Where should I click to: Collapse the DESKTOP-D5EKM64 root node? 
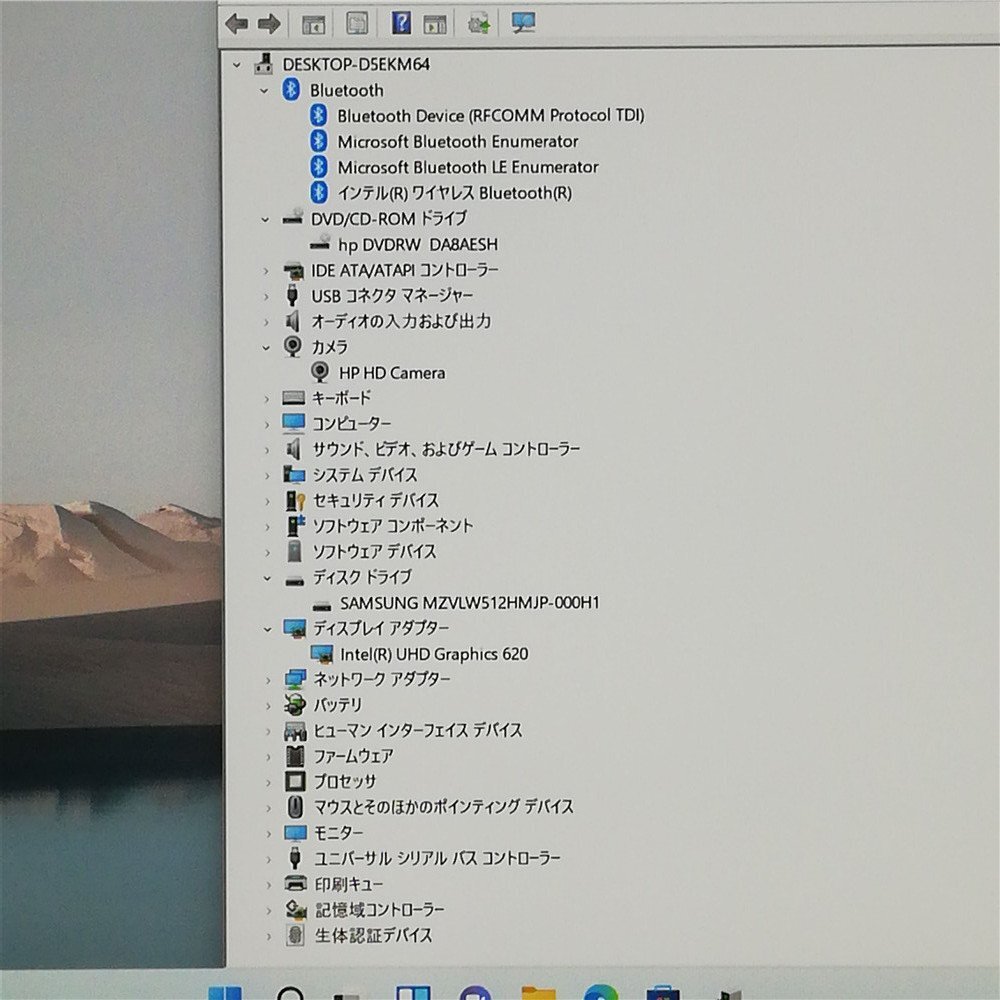237,64
